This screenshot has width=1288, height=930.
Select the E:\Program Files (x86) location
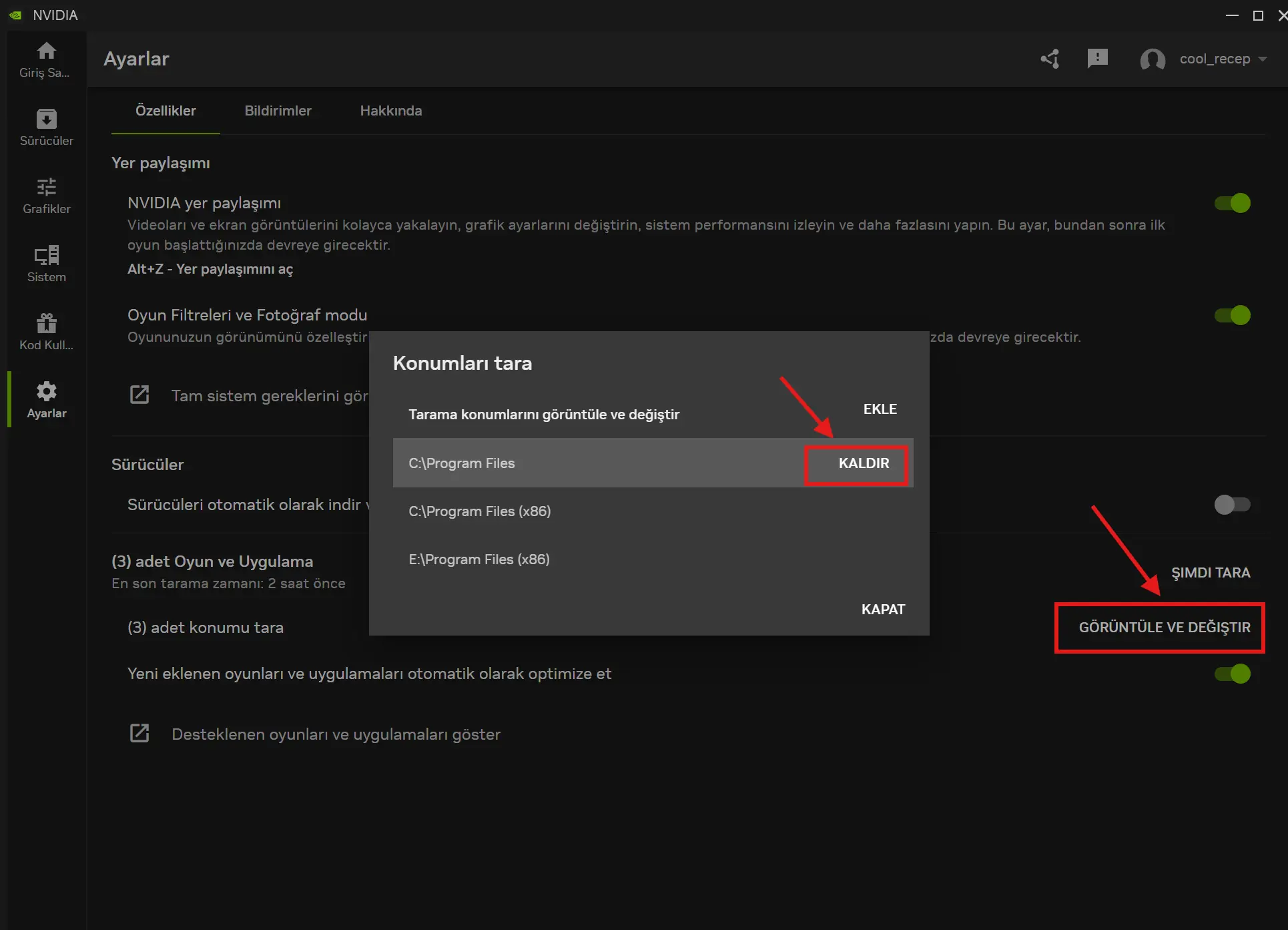click(653, 559)
